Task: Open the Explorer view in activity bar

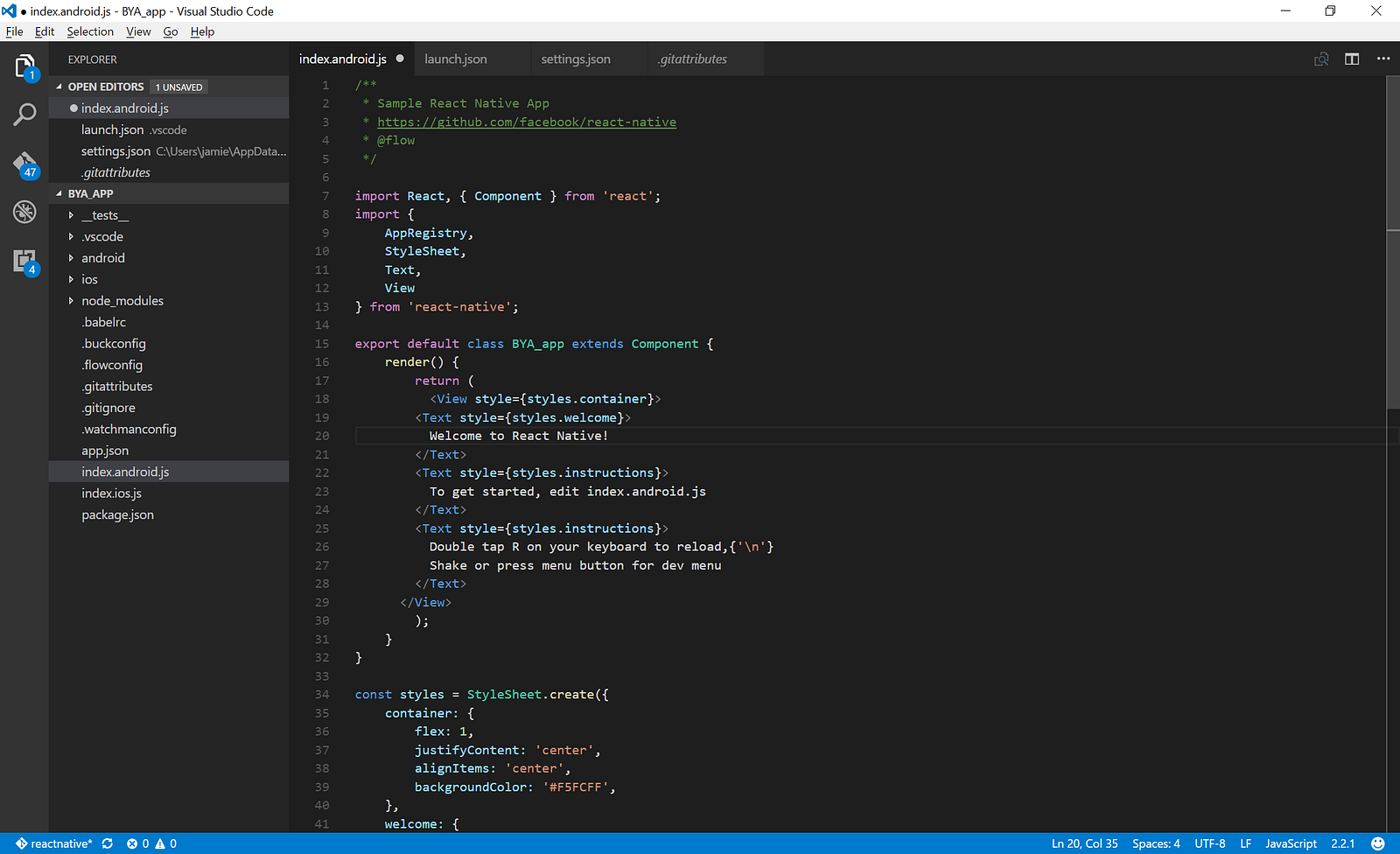Action: click(24, 66)
